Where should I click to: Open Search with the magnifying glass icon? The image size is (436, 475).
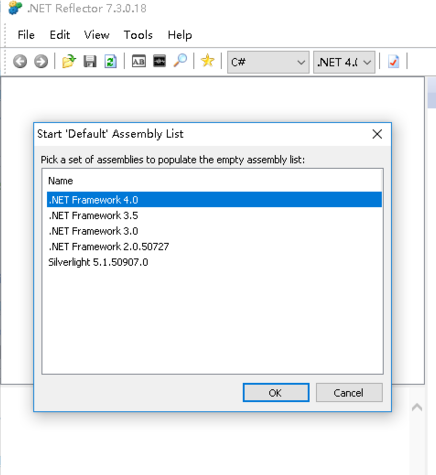tap(180, 61)
